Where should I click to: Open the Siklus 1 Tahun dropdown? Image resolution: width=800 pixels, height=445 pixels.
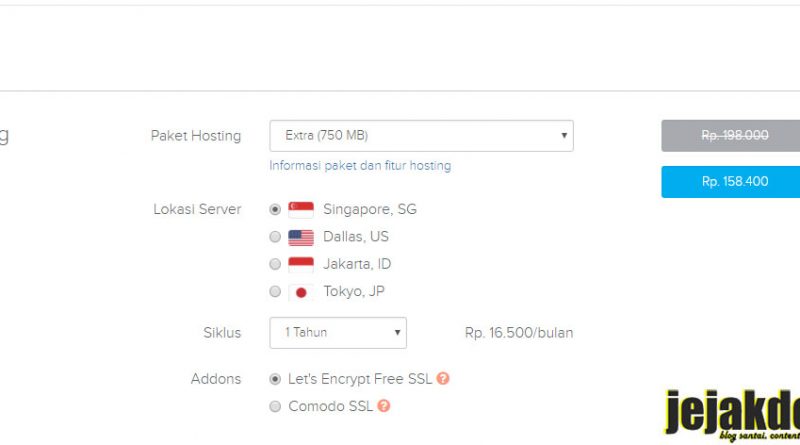click(338, 333)
